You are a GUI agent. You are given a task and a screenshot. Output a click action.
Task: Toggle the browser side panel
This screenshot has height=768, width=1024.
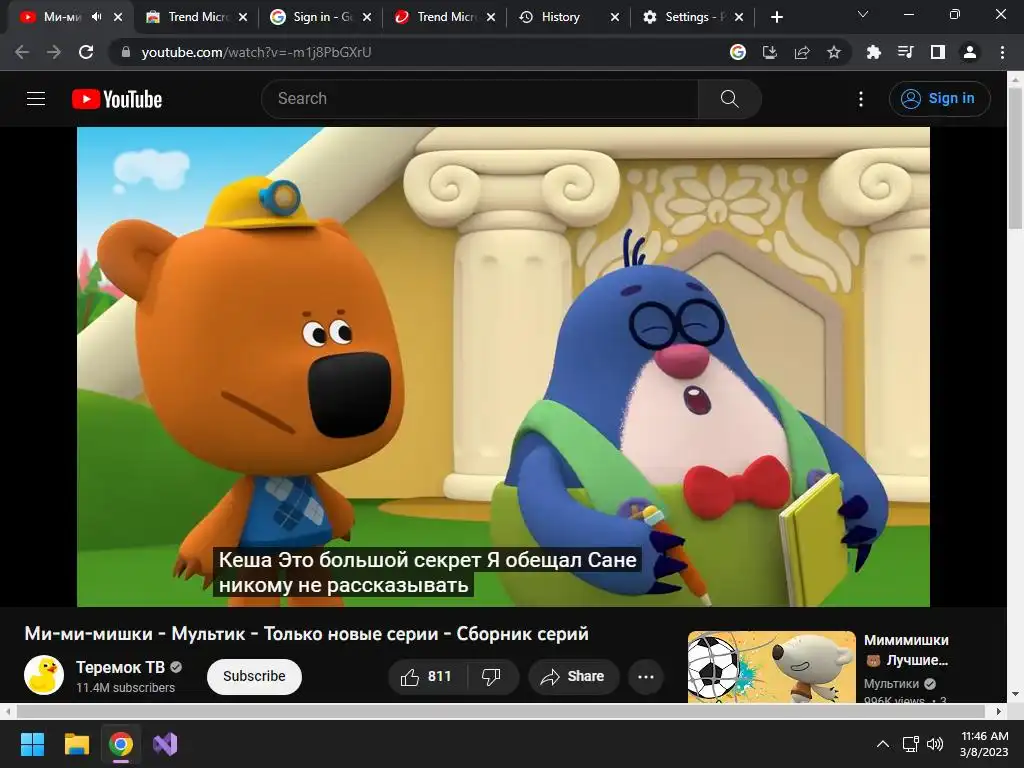[938, 52]
